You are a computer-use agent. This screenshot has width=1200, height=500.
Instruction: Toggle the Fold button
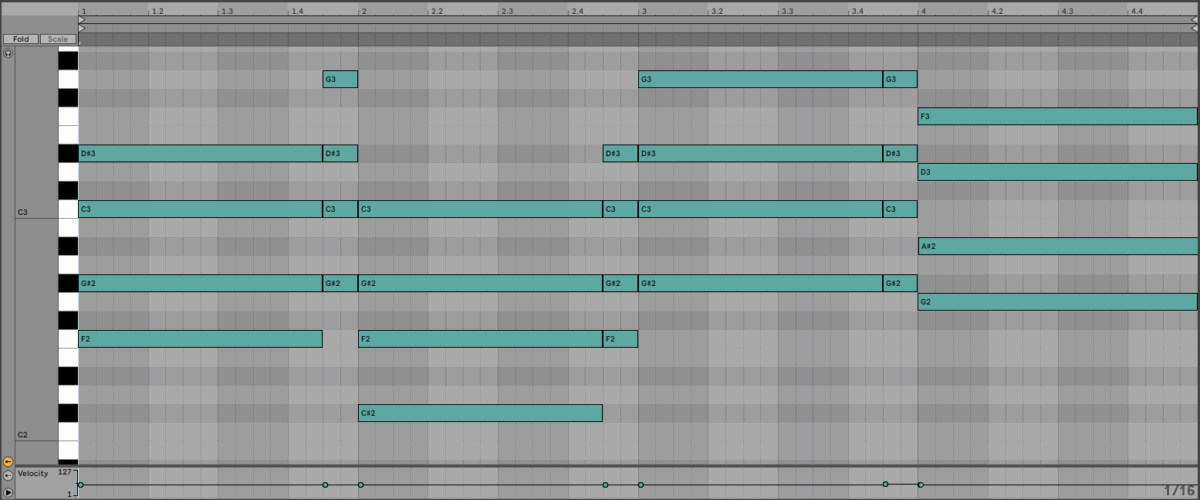tap(20, 39)
